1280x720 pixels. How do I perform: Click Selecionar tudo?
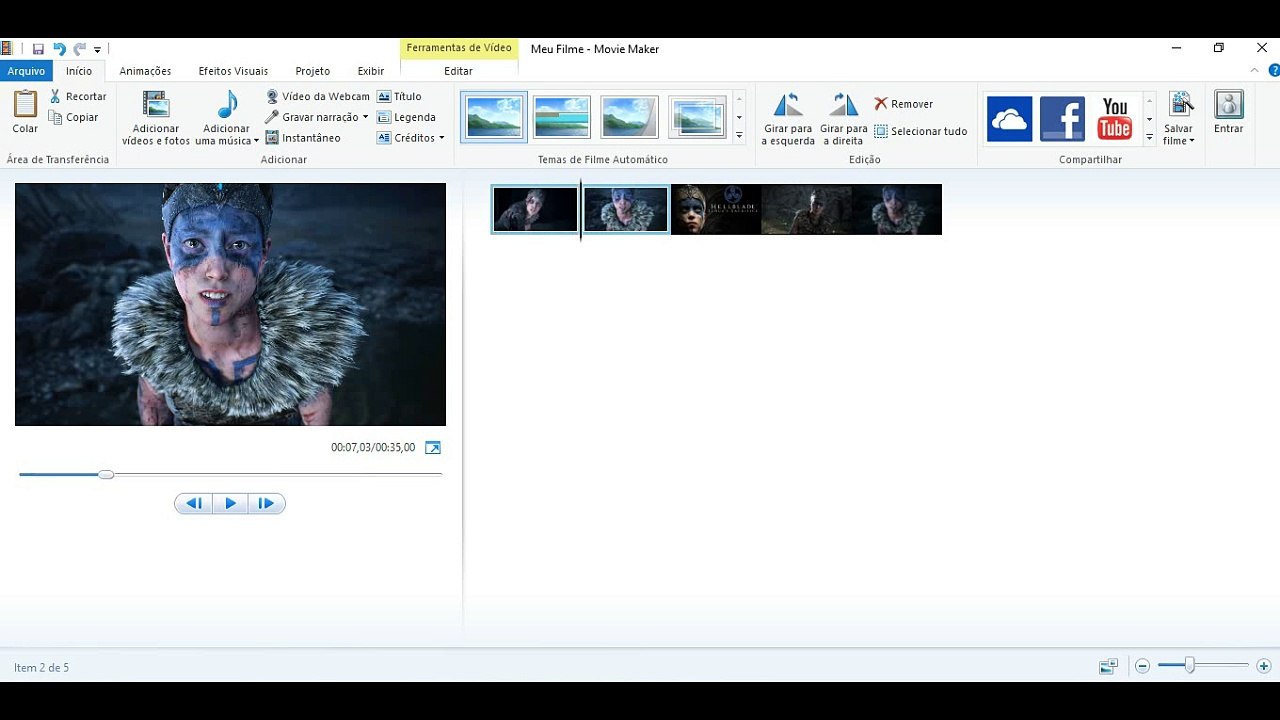point(921,131)
